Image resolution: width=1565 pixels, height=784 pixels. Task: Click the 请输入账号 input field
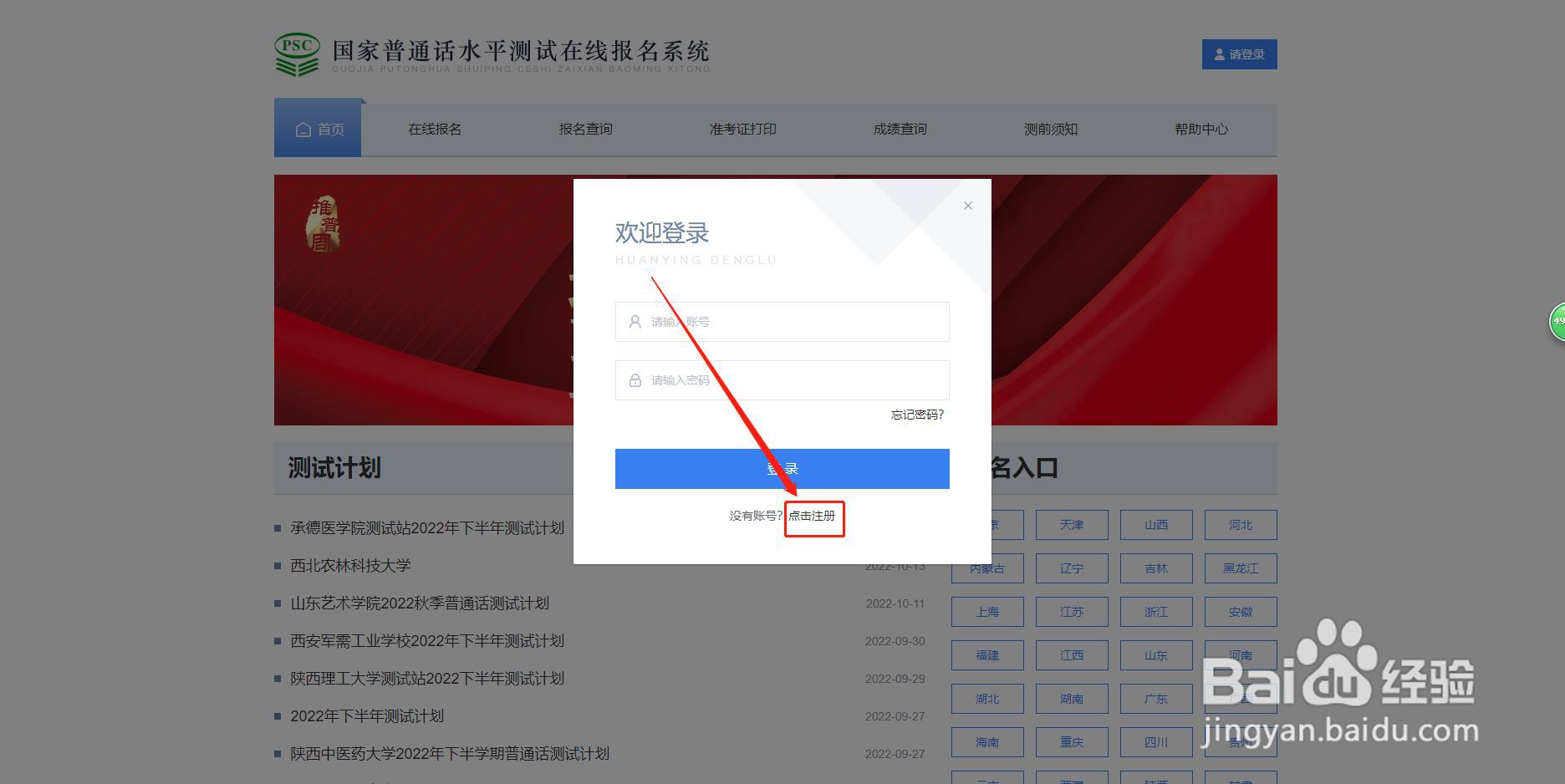(x=782, y=322)
